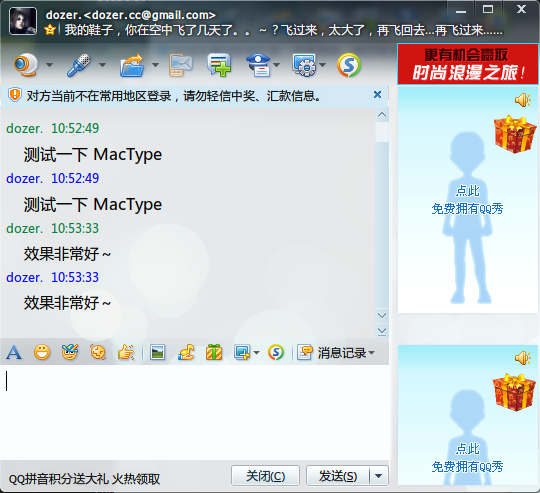Open video call options dropdown arrow

(50, 64)
